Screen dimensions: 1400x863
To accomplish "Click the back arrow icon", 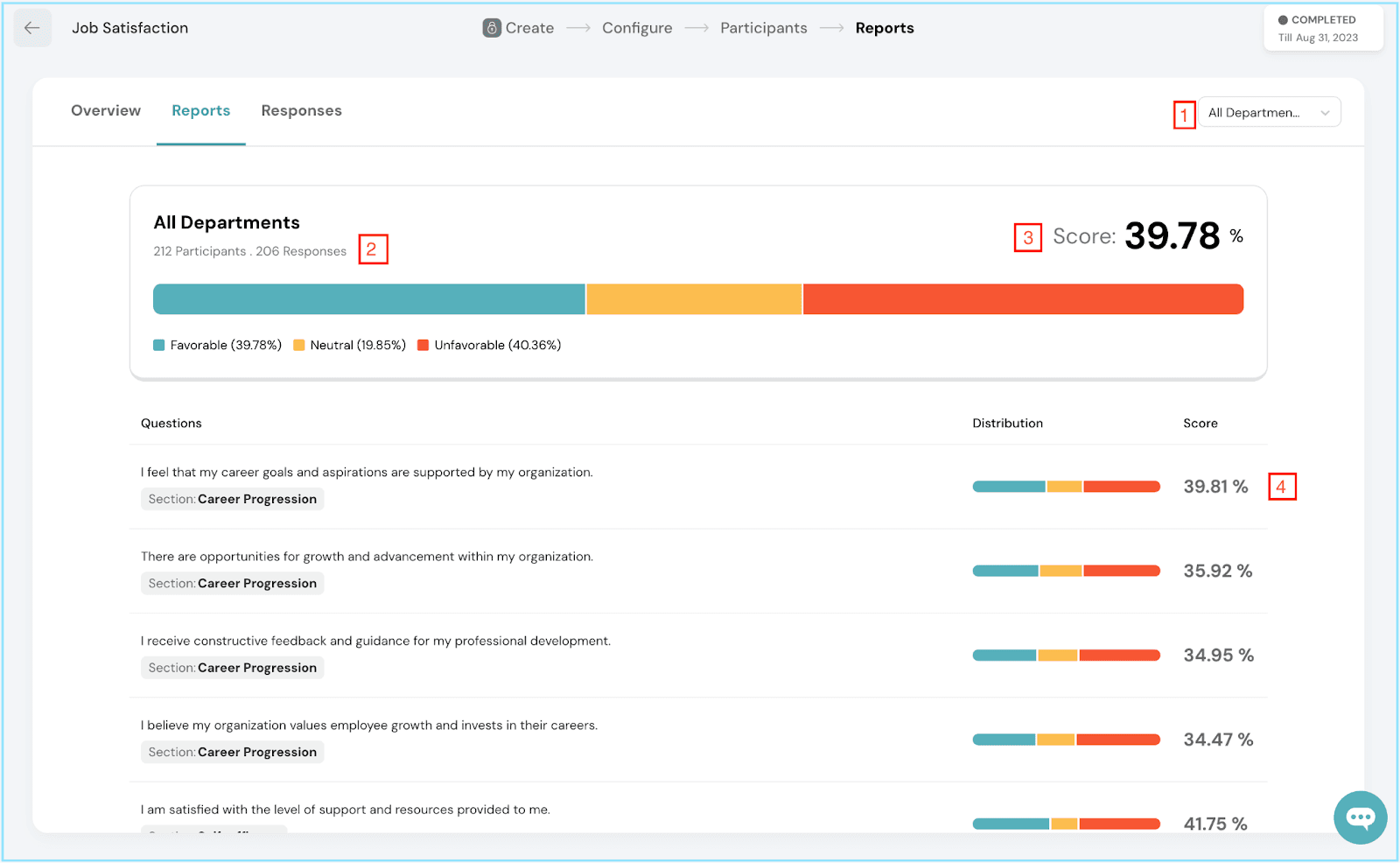I will (x=32, y=28).
